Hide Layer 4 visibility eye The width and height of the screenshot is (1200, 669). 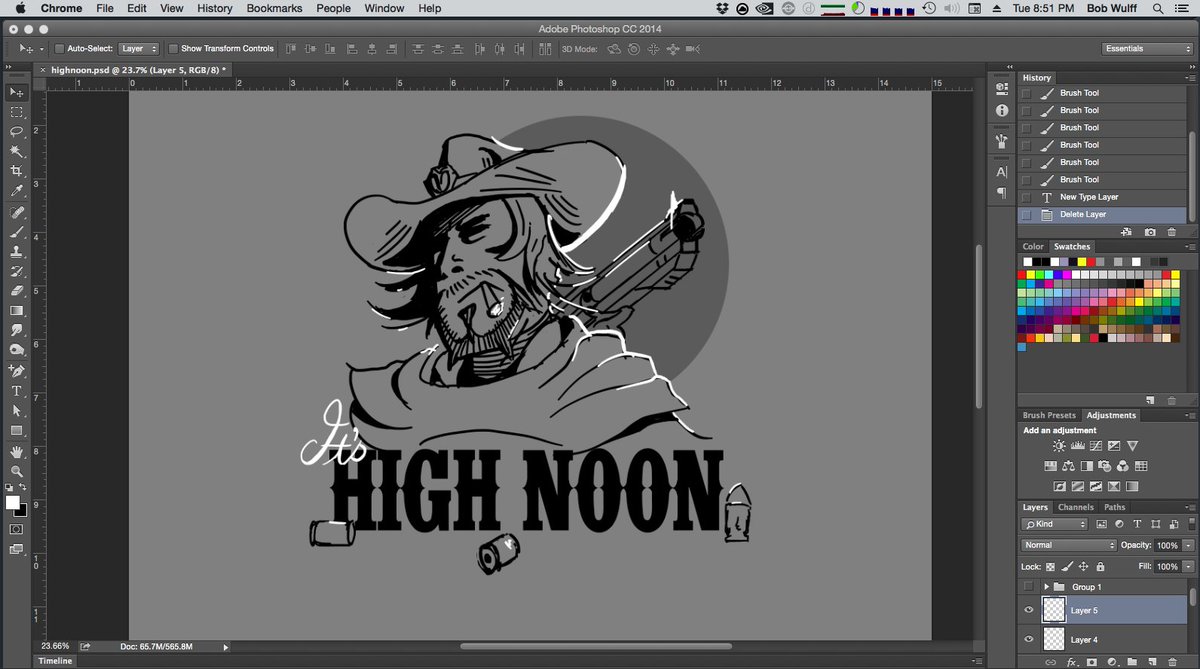[x=1029, y=639]
